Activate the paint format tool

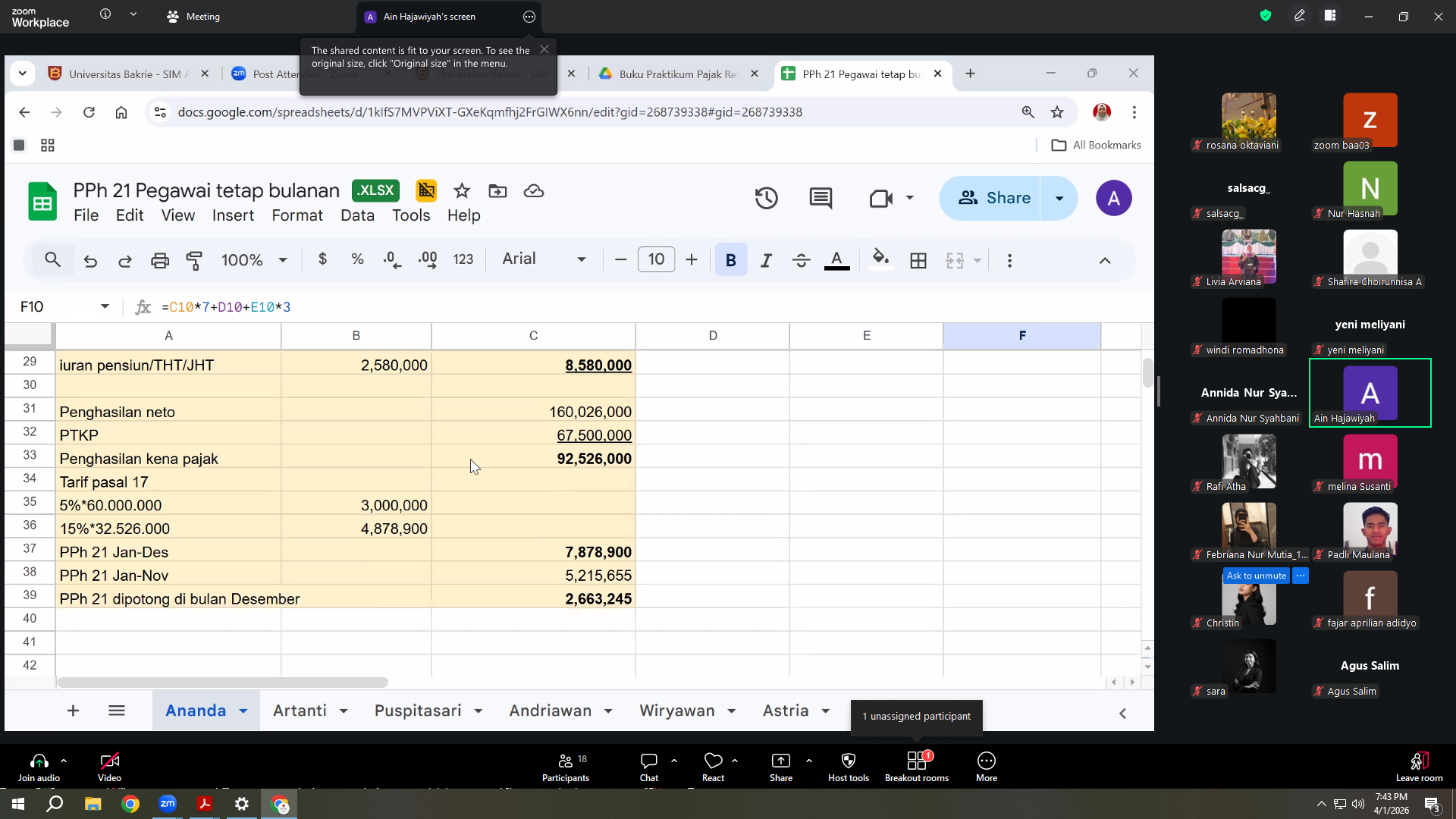click(x=195, y=260)
